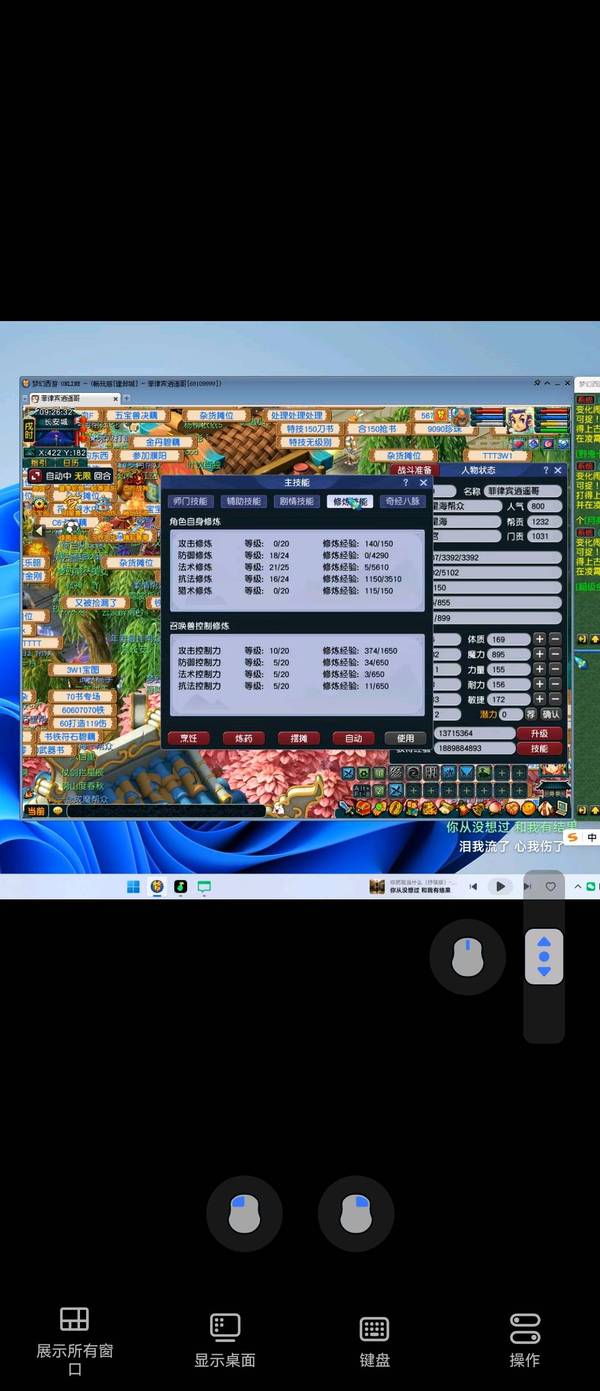Decrease 力量 with its minus button
The width and height of the screenshot is (600, 1391).
(555, 669)
